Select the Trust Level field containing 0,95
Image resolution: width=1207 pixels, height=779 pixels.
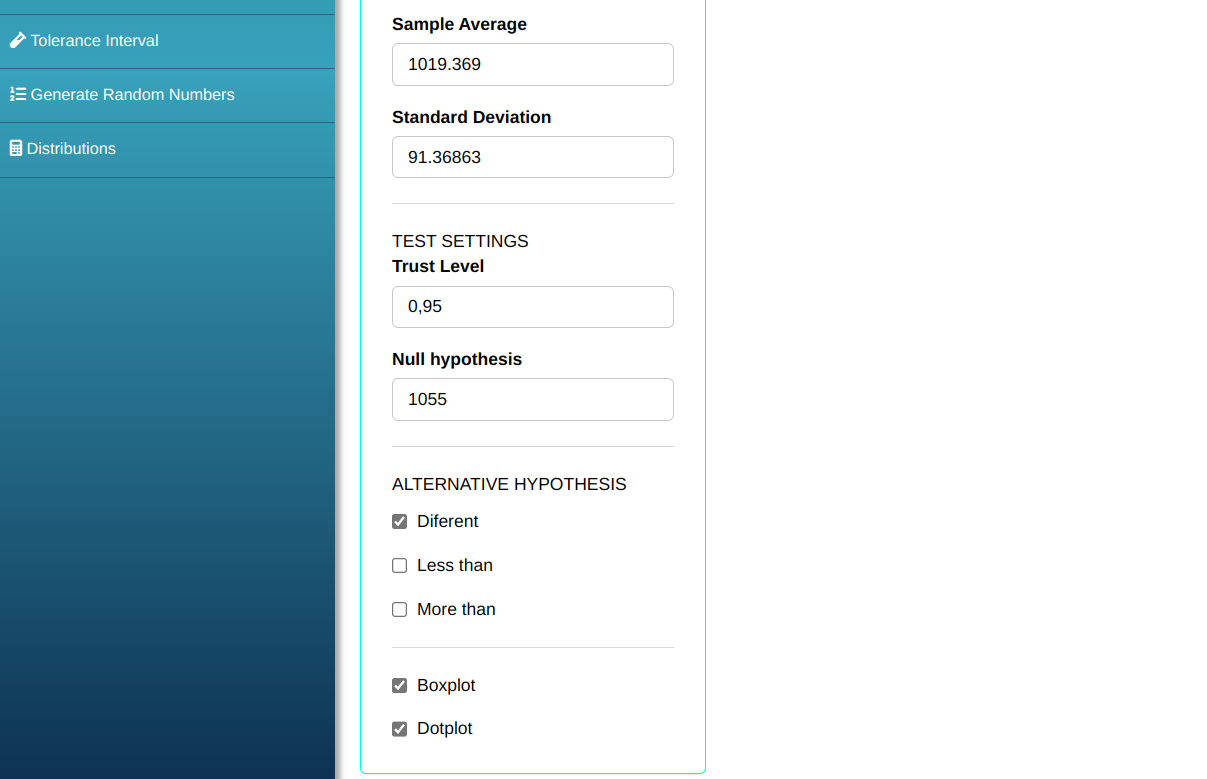tap(532, 307)
